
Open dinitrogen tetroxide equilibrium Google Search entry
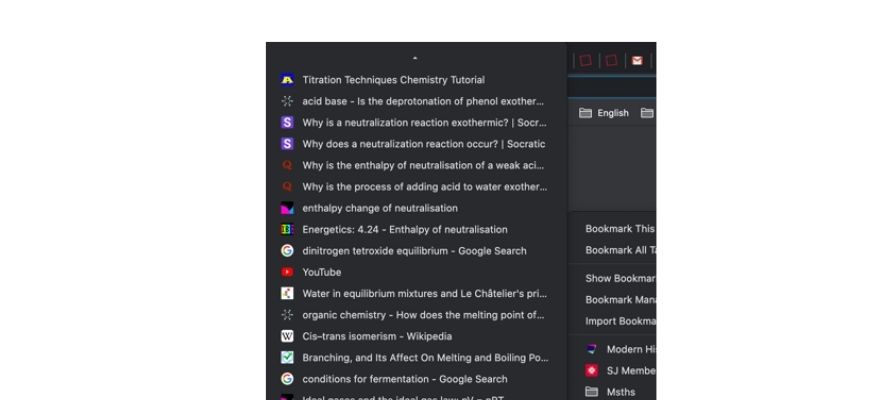point(416,251)
